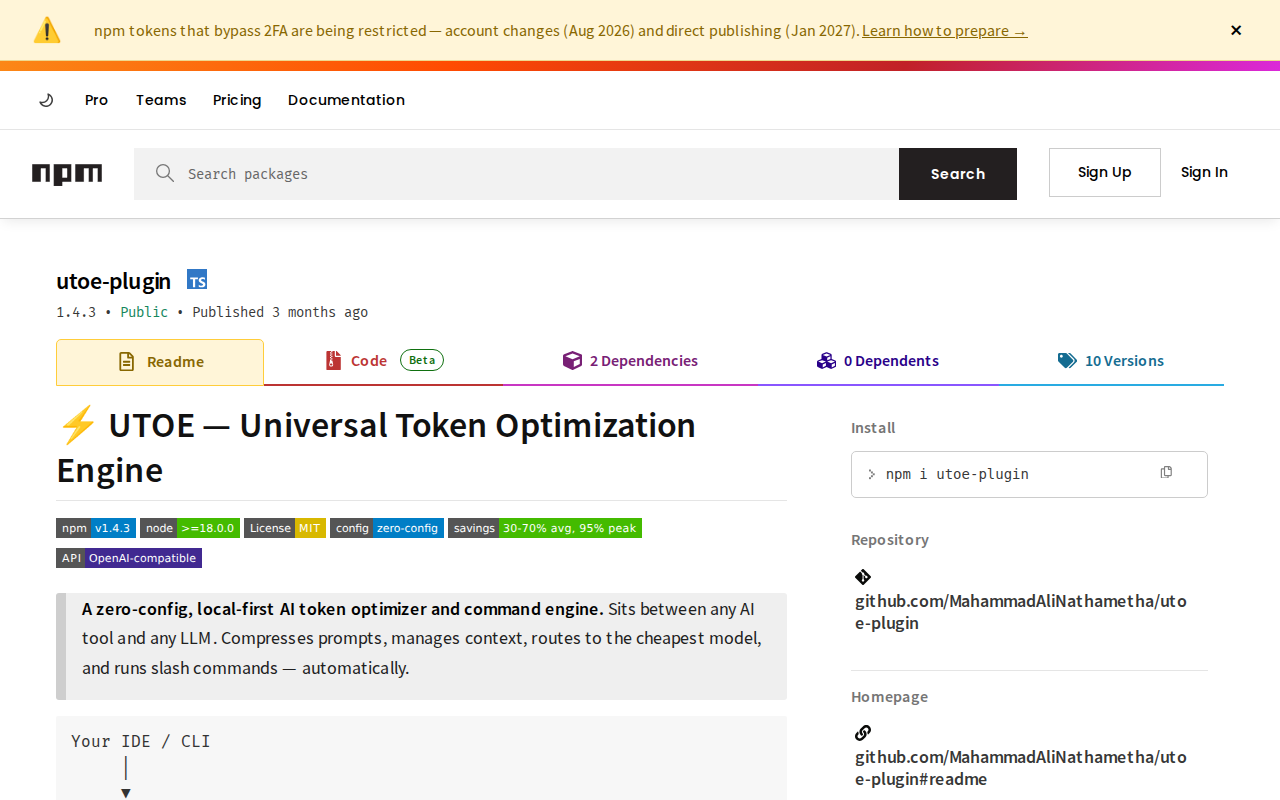The image size is (1280, 800).
Task: Click the UTOE Universal Token Optimization Engine heading
Action: pyautogui.click(x=376, y=447)
